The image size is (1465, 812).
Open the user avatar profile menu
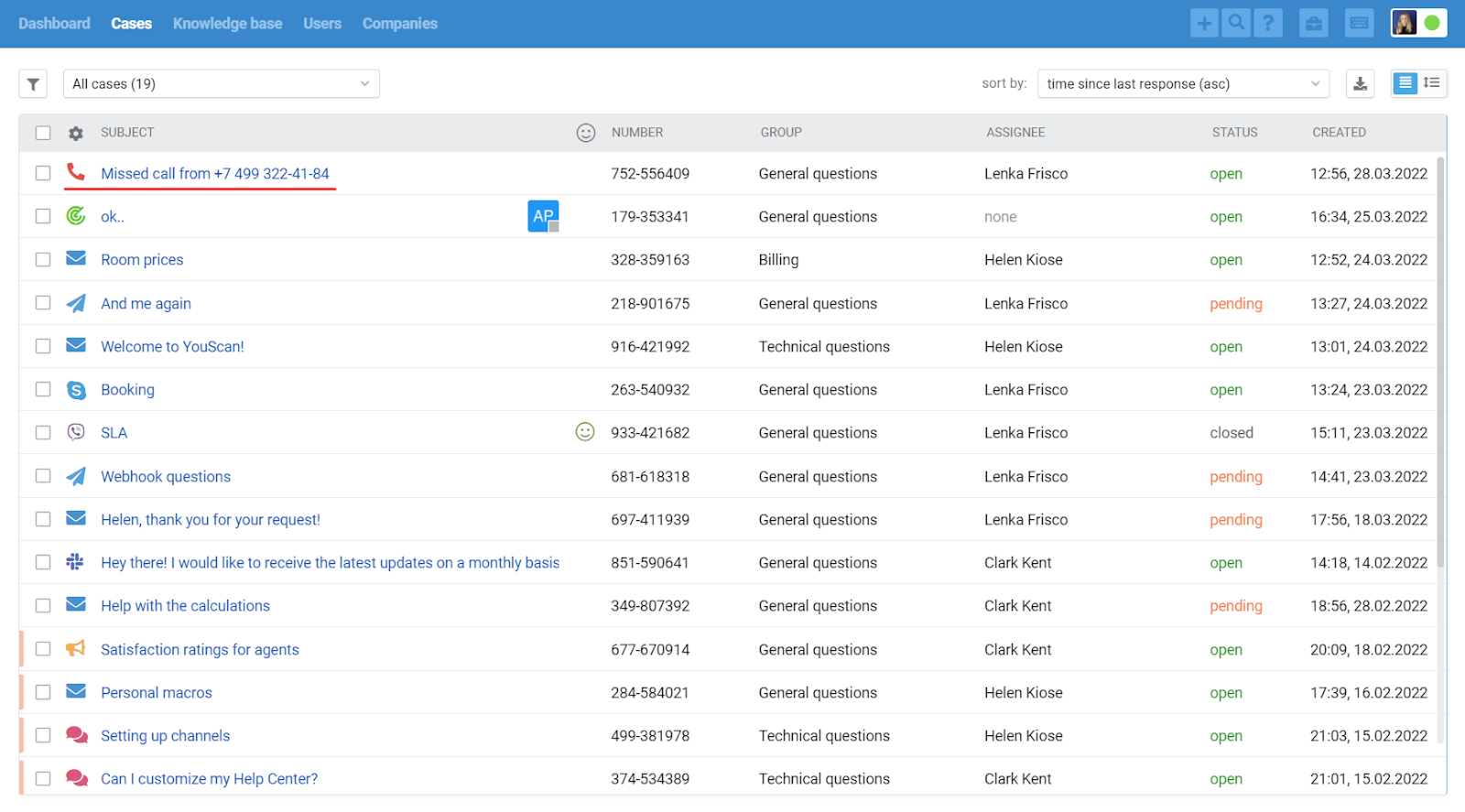(1405, 23)
